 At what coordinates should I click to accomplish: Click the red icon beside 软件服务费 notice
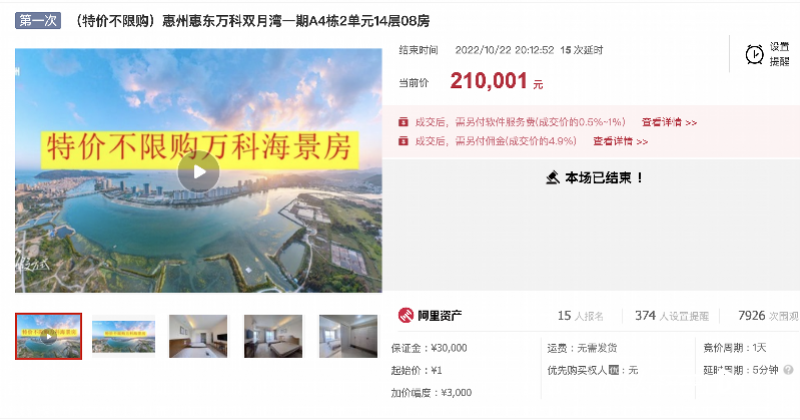(x=403, y=122)
